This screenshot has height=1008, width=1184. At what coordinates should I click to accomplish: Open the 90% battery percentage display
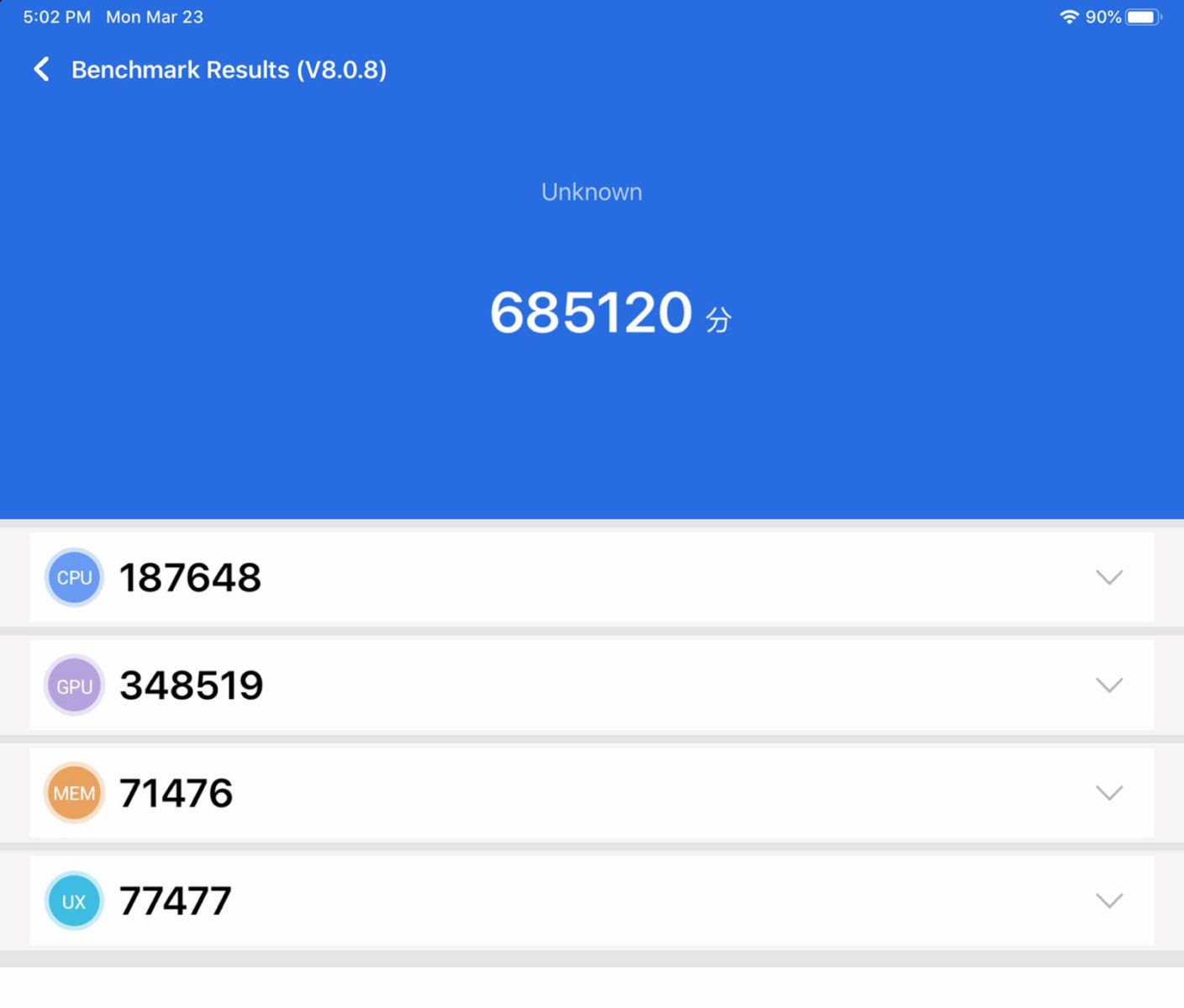pyautogui.click(x=1102, y=16)
